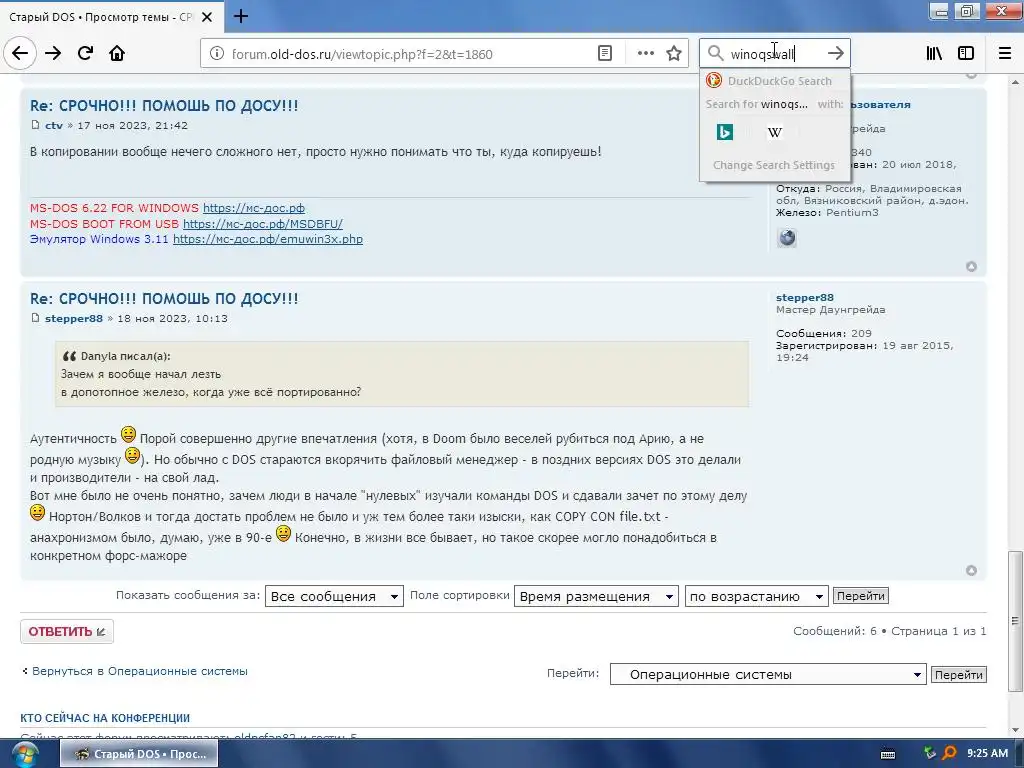Open page actions three-dot menu
The height and width of the screenshot is (768, 1024).
click(x=645, y=54)
